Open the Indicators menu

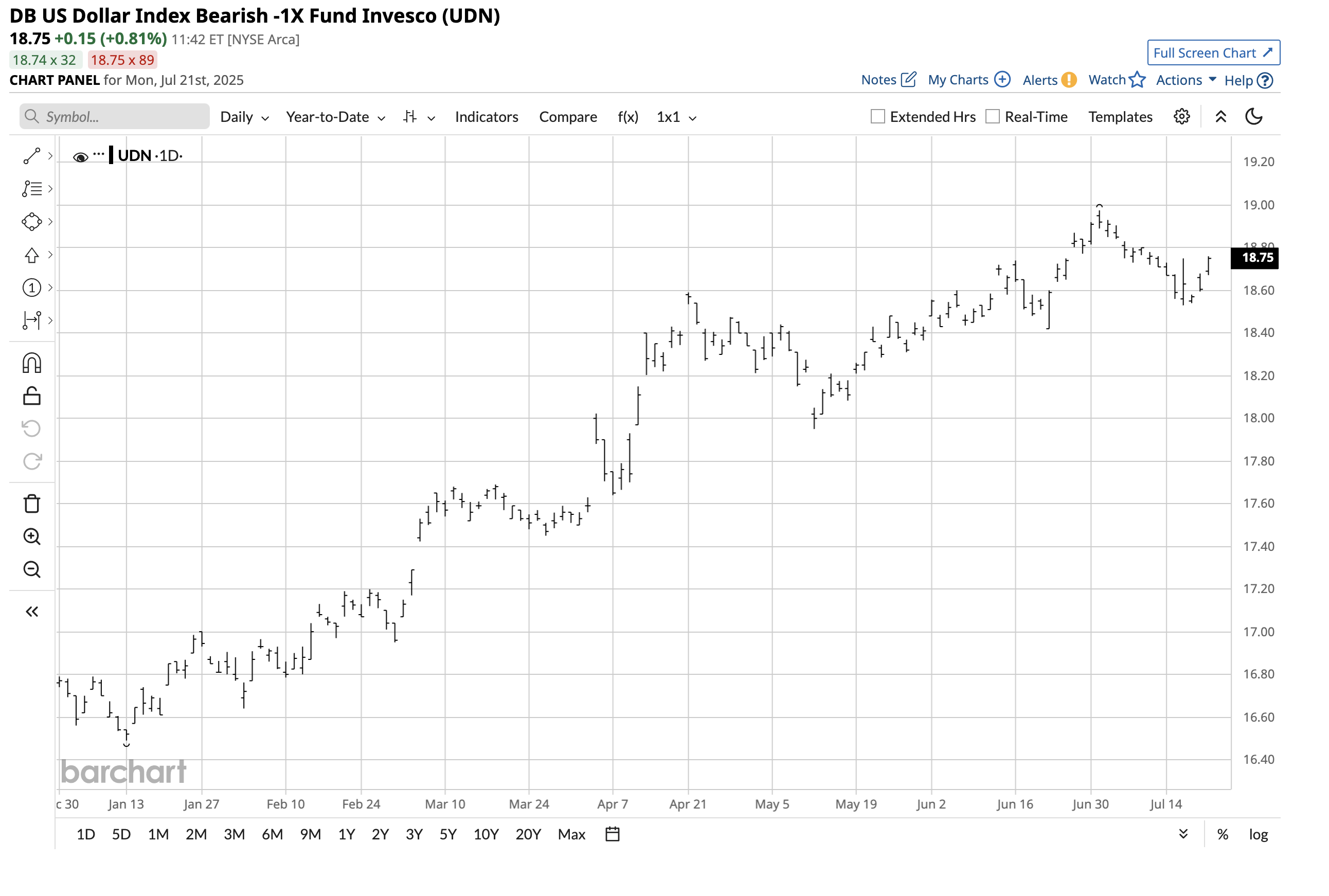[x=486, y=117]
